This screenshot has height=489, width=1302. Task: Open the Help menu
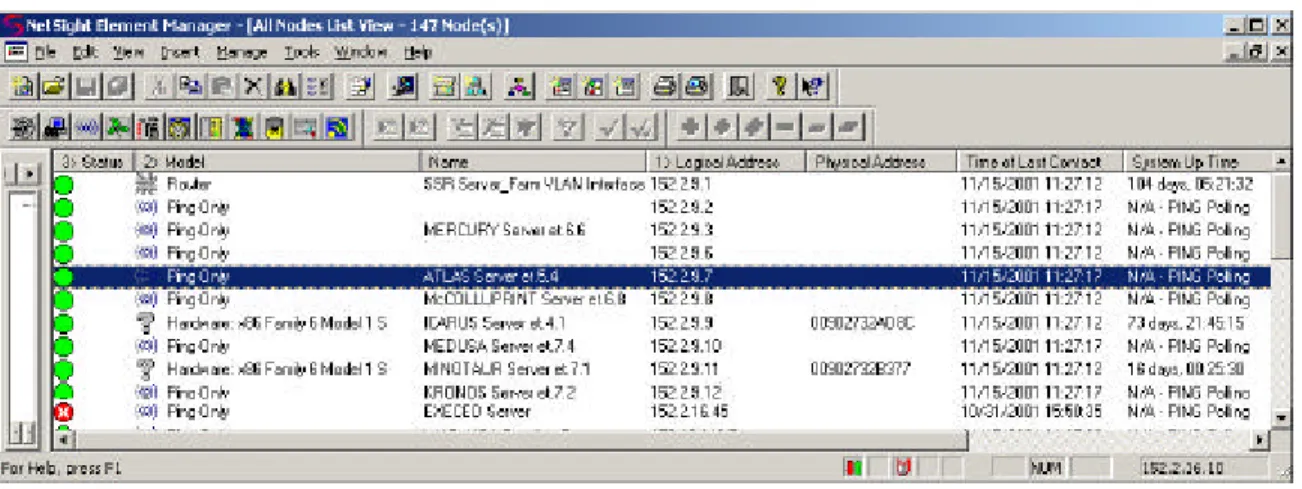click(x=417, y=52)
